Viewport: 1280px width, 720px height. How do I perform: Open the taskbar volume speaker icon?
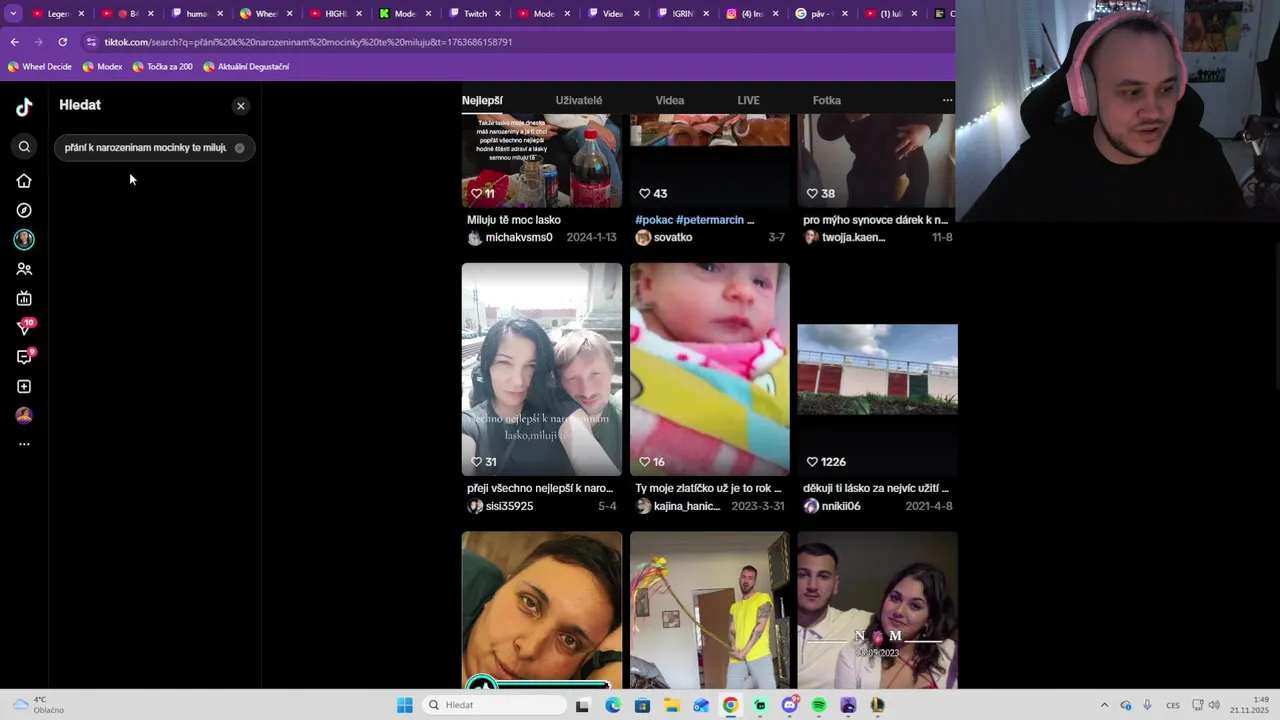tap(1214, 705)
